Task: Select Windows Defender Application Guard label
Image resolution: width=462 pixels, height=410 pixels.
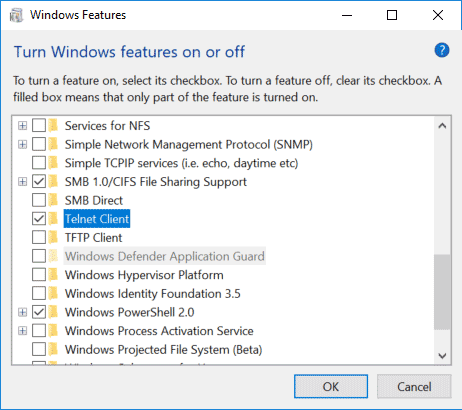Action: point(165,256)
